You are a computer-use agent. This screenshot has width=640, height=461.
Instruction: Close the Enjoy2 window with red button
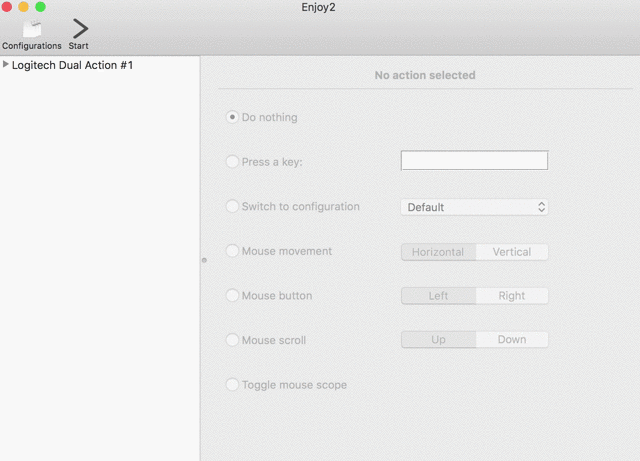[x=7, y=7]
